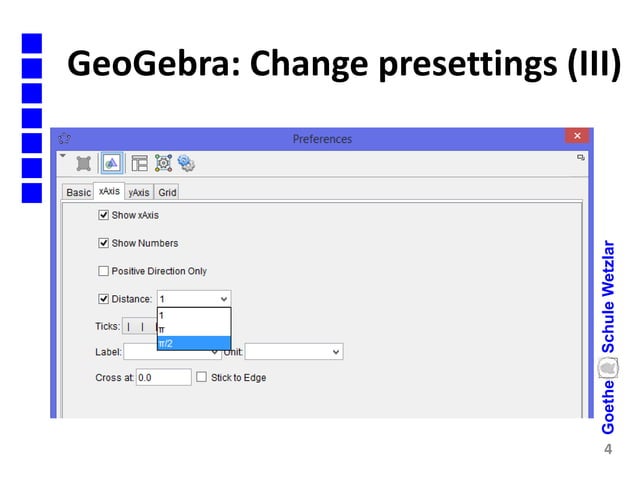Open the Grid tab
Viewport: 638px width, 478px height.
[167, 192]
